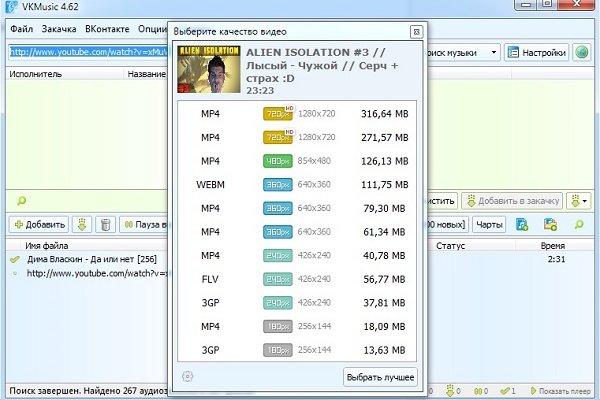Image resolution: width=600 pixels, height=400 pixels.
Task: Click the green globe icon next to Настройки
Action: (x=584, y=52)
